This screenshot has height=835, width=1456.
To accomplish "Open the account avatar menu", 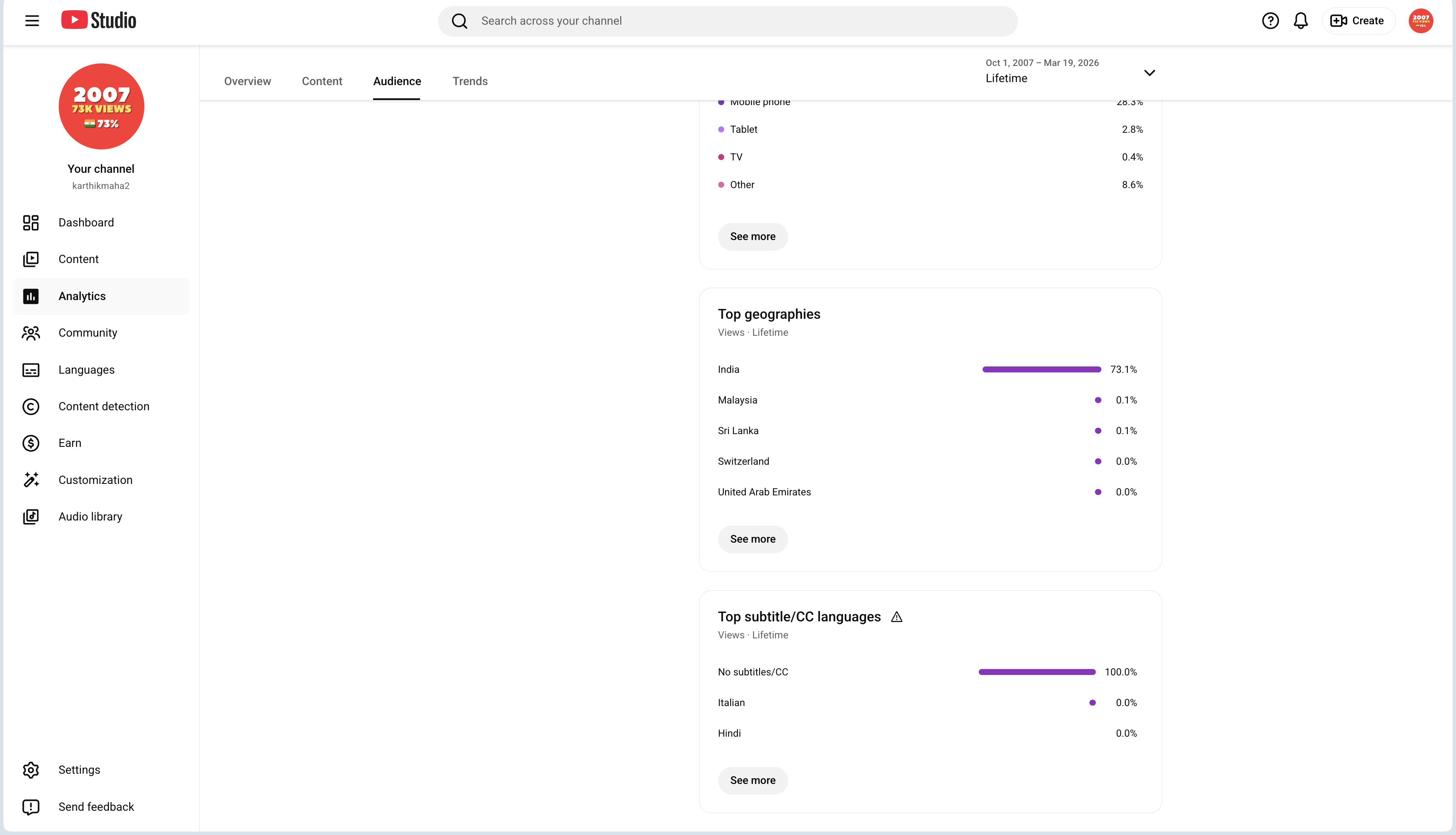I will (x=1420, y=21).
